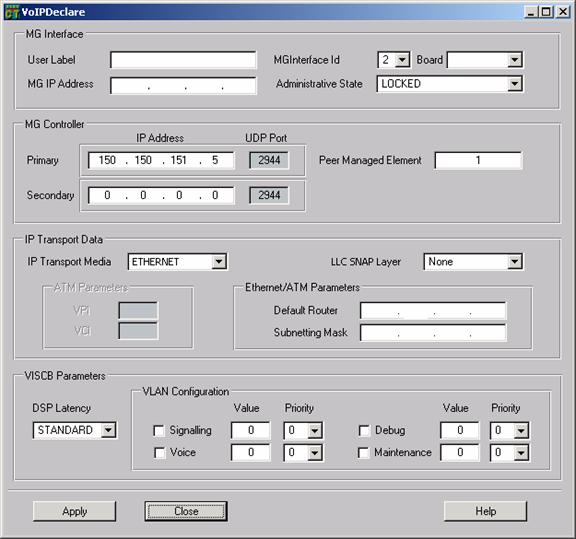The width and height of the screenshot is (576, 539).
Task: Open the Help button
Action: pyautogui.click(x=485, y=511)
